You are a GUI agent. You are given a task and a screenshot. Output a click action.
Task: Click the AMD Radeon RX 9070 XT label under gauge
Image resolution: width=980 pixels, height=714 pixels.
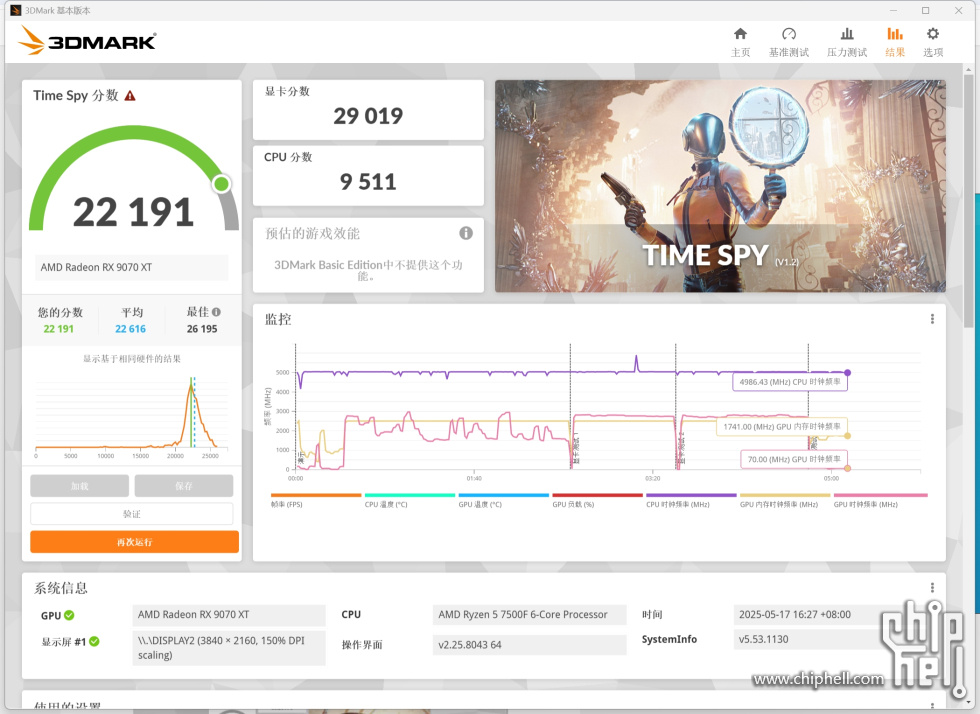132,267
